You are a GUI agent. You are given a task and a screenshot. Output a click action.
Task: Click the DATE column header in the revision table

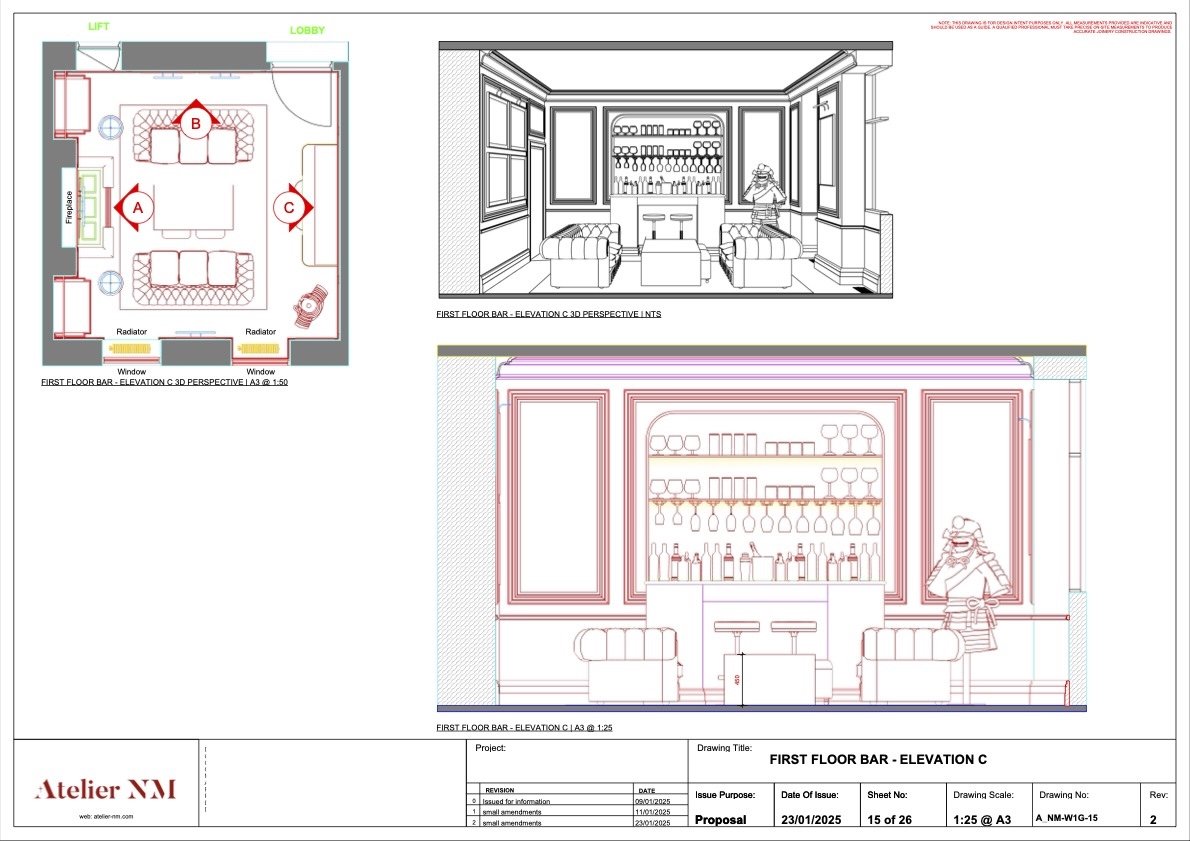tap(647, 790)
